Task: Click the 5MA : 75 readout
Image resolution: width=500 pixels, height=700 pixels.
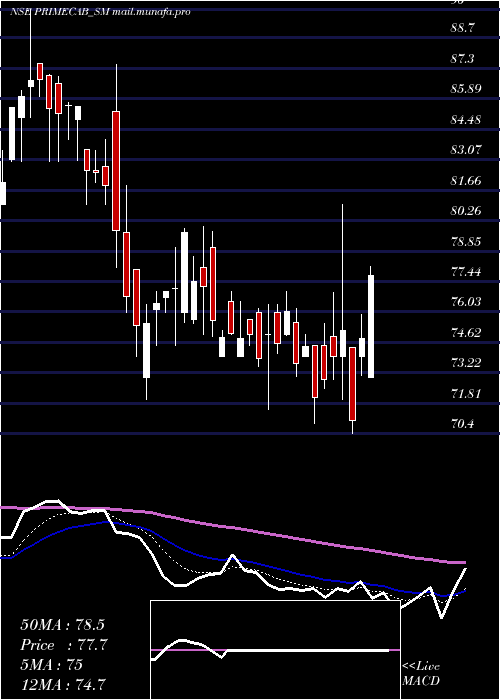Action: click(x=51, y=665)
